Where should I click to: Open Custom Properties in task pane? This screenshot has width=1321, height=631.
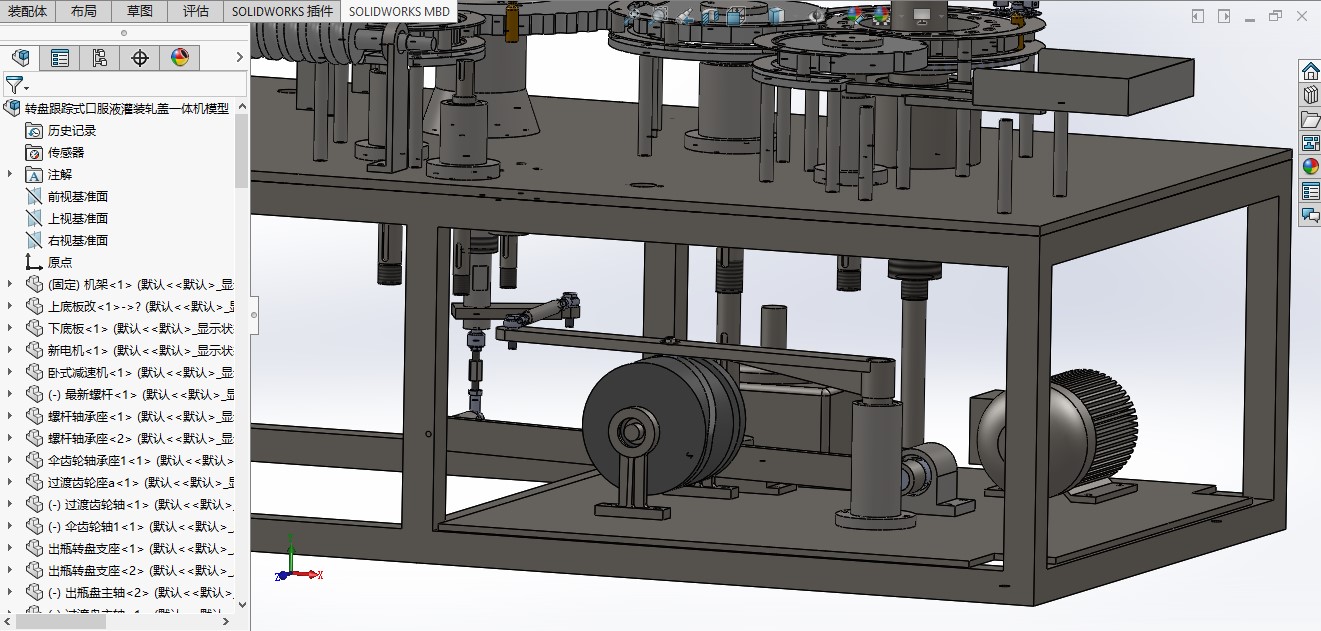point(1310,191)
